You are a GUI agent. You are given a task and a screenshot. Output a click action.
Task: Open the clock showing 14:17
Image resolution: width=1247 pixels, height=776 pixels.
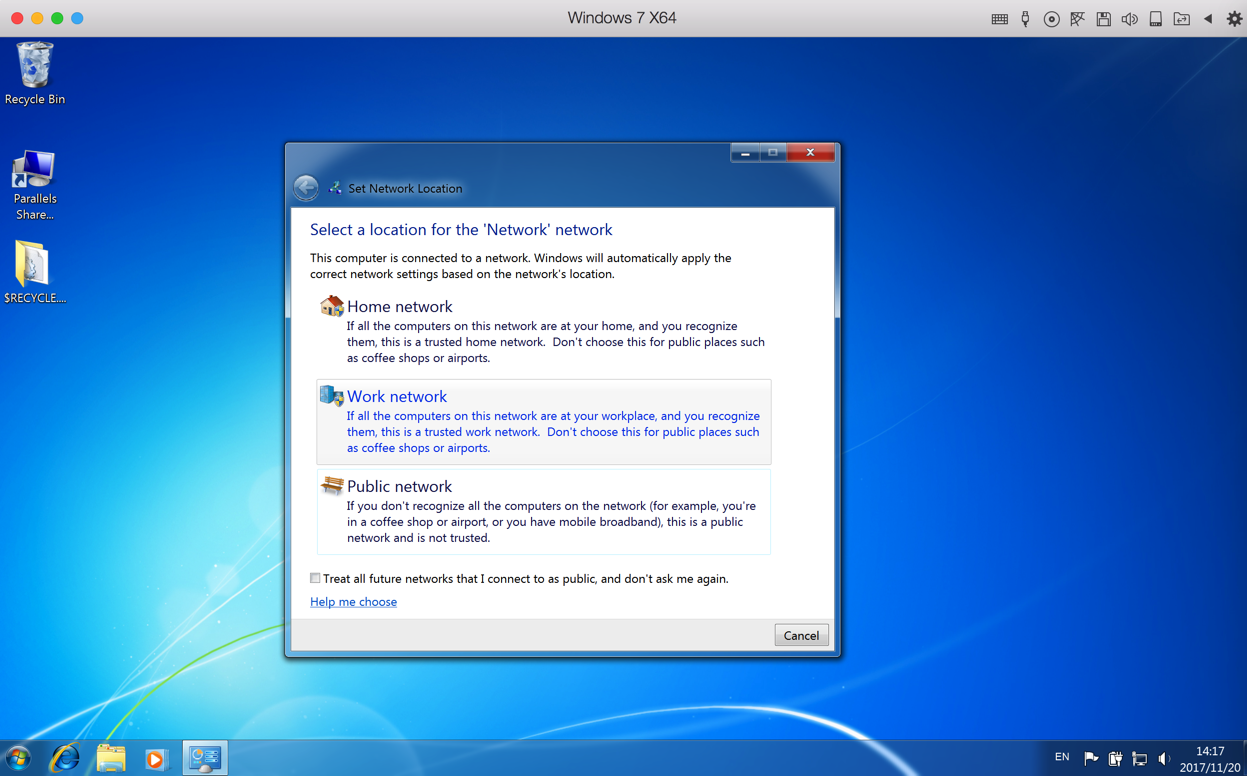(1209, 759)
